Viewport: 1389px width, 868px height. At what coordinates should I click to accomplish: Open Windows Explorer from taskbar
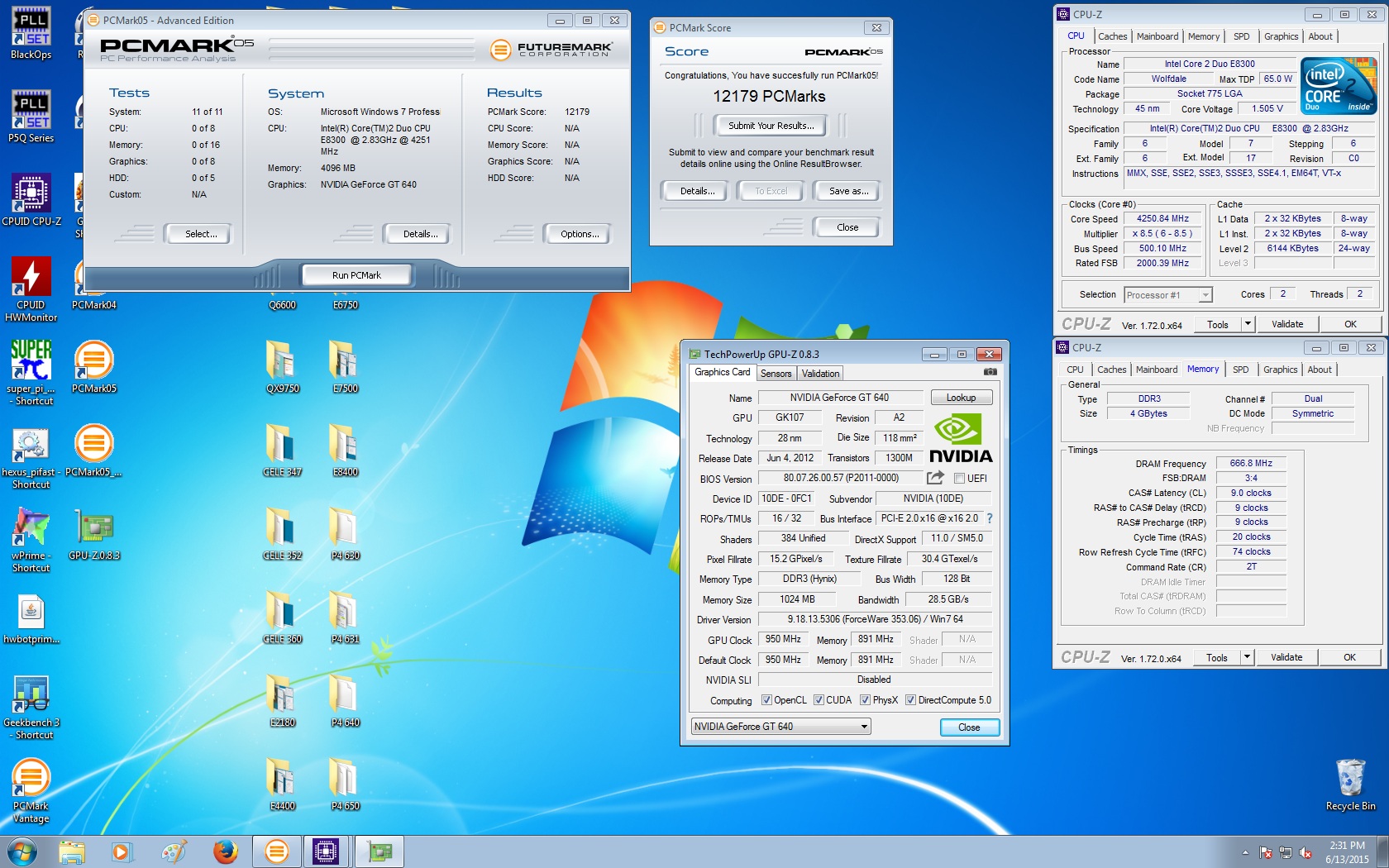[72, 851]
